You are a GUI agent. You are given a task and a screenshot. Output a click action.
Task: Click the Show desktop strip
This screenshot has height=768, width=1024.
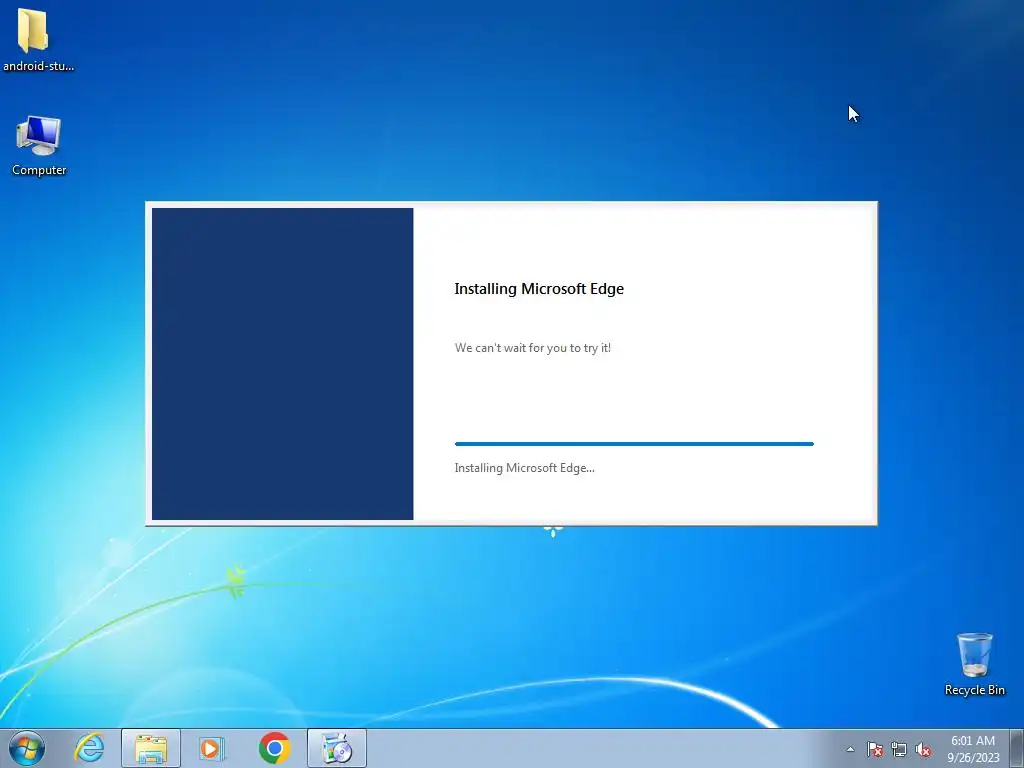pos(1016,748)
